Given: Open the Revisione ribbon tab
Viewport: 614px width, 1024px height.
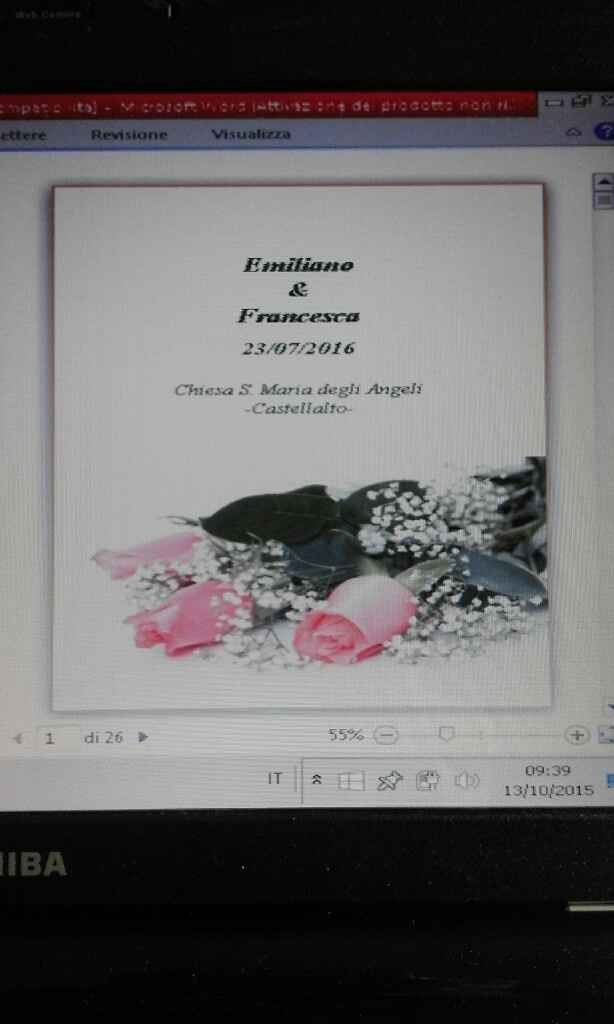Looking at the screenshot, I should tap(129, 135).
